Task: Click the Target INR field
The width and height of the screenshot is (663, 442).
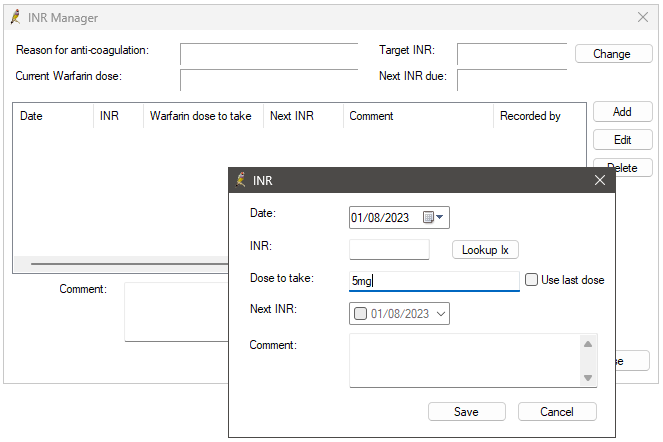Action: coord(512,54)
